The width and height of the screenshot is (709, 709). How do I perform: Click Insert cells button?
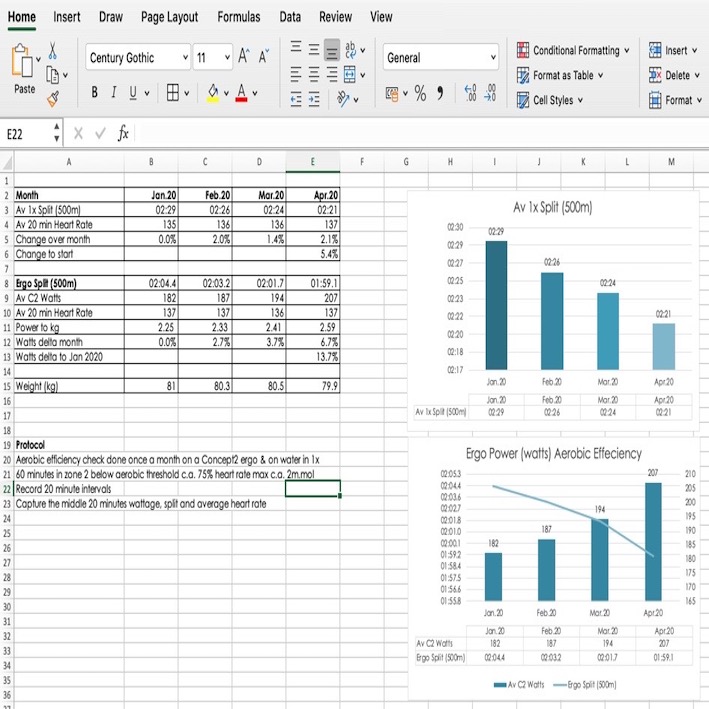click(x=673, y=50)
